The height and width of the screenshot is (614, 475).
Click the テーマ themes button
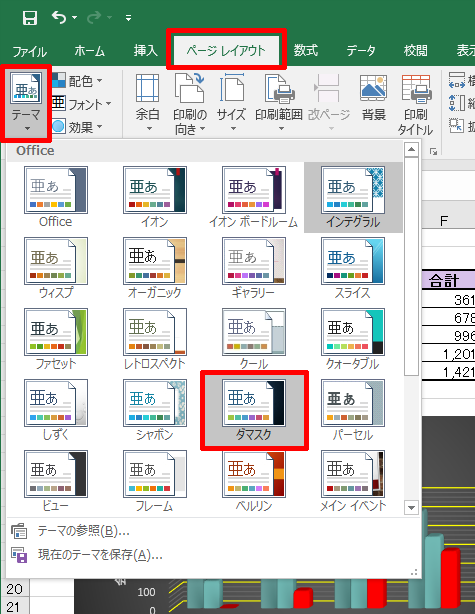coord(26,103)
